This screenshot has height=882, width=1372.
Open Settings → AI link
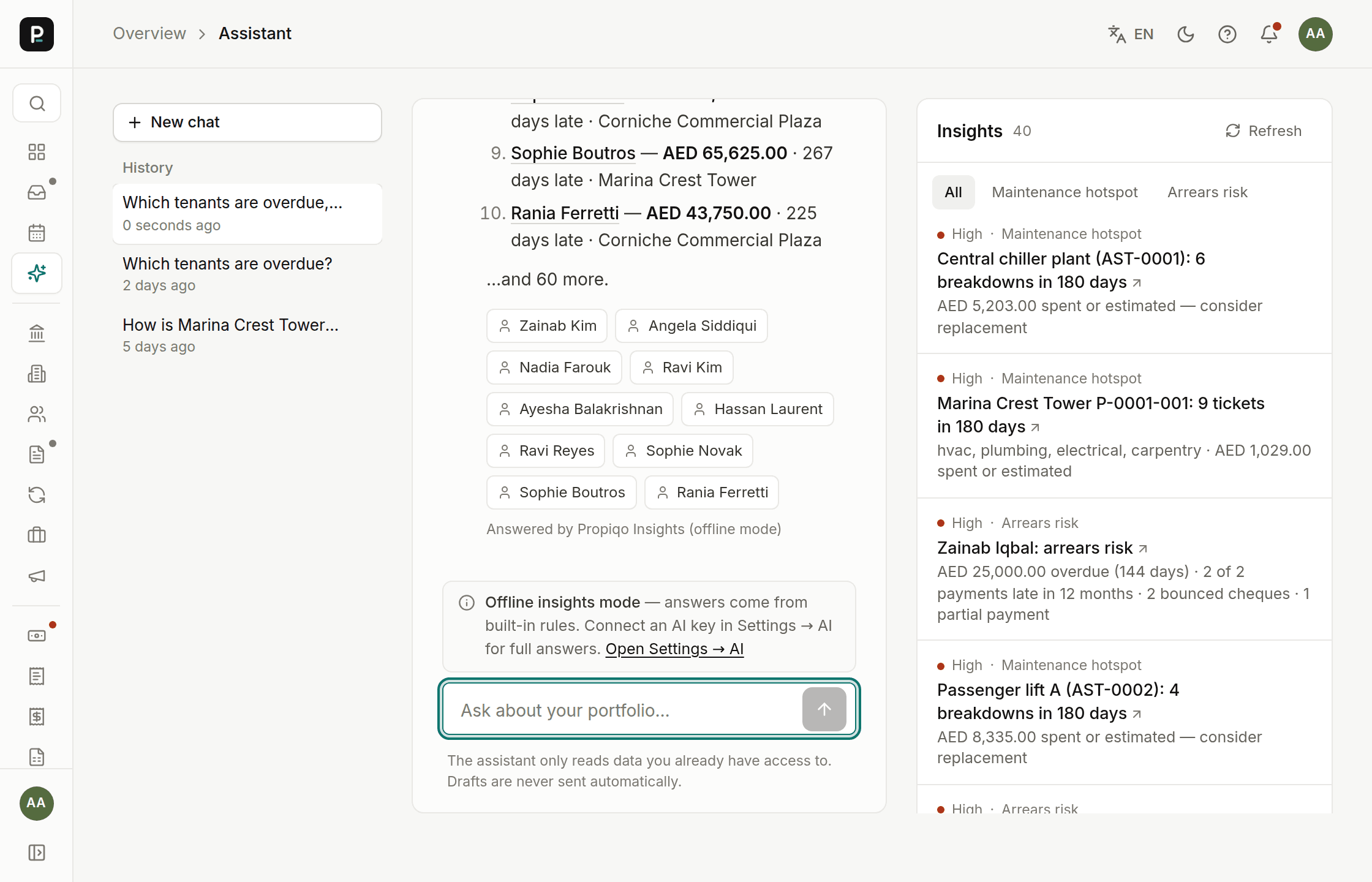tap(674, 649)
